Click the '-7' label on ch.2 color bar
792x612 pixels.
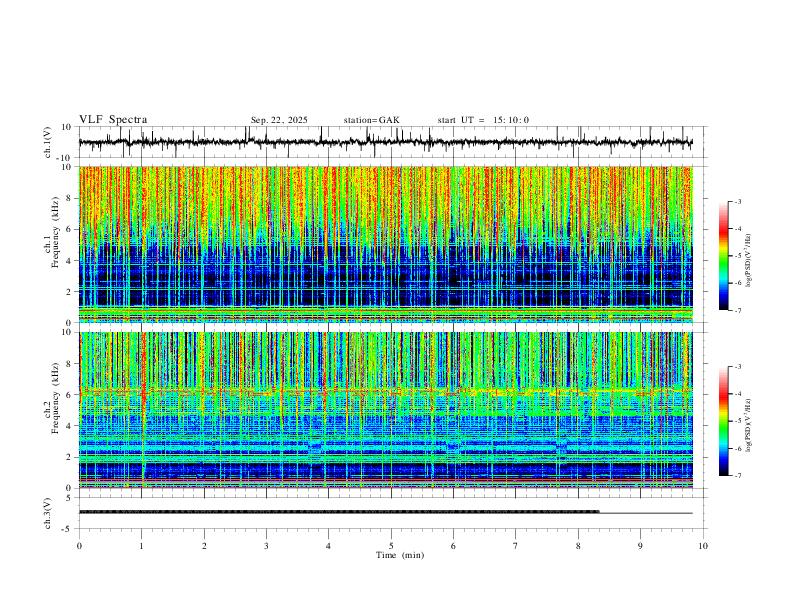(x=737, y=475)
